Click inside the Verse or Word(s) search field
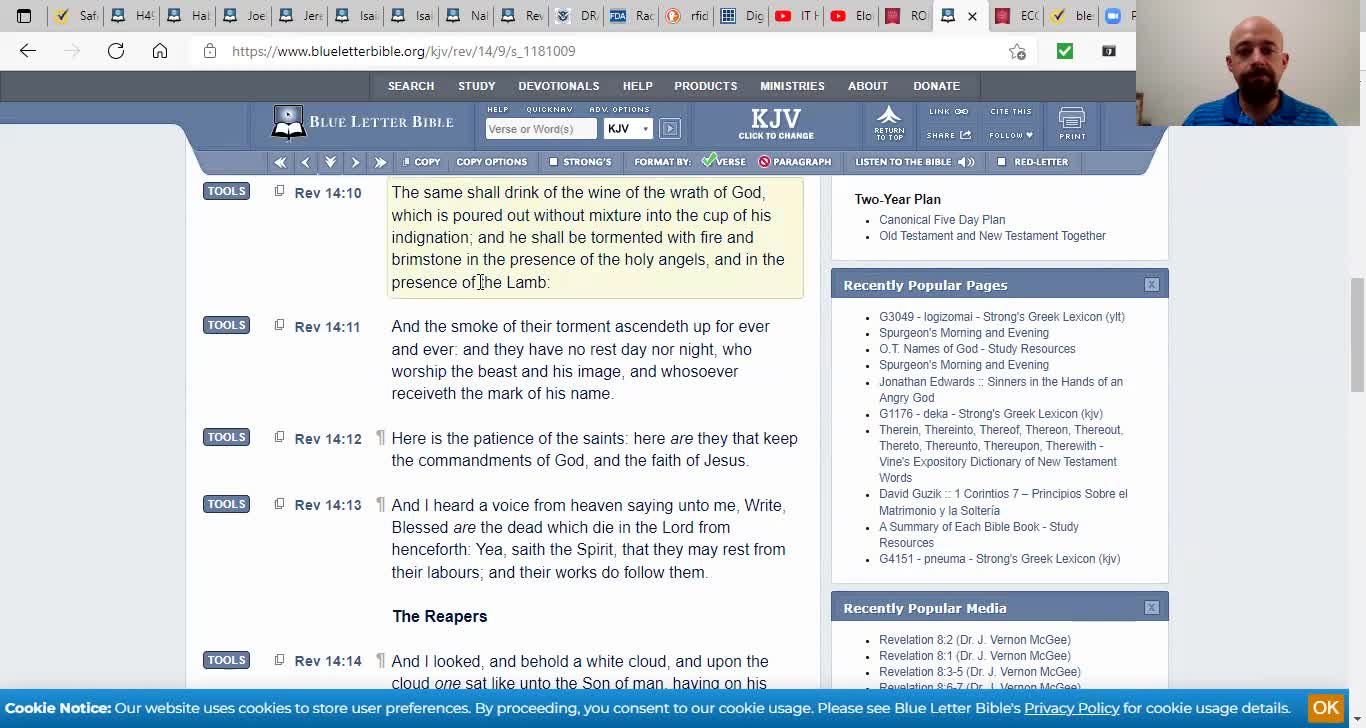Screen dimensions: 1366x728 tap(541, 128)
